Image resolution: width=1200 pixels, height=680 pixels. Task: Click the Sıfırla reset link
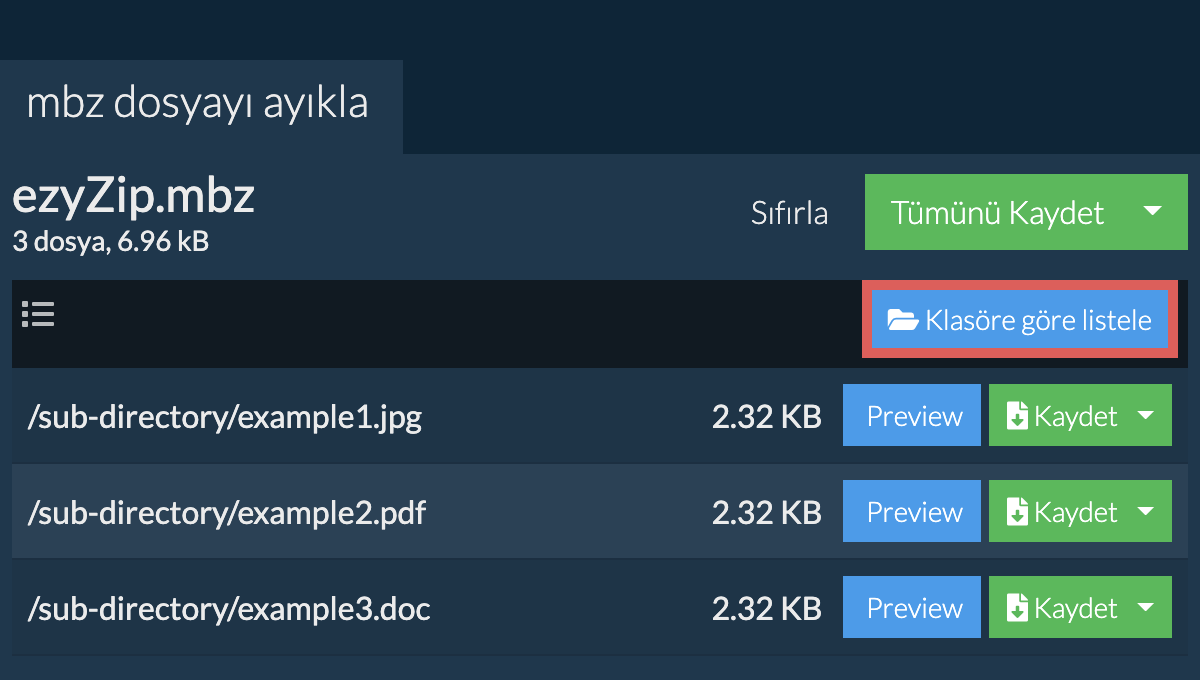[x=789, y=213]
